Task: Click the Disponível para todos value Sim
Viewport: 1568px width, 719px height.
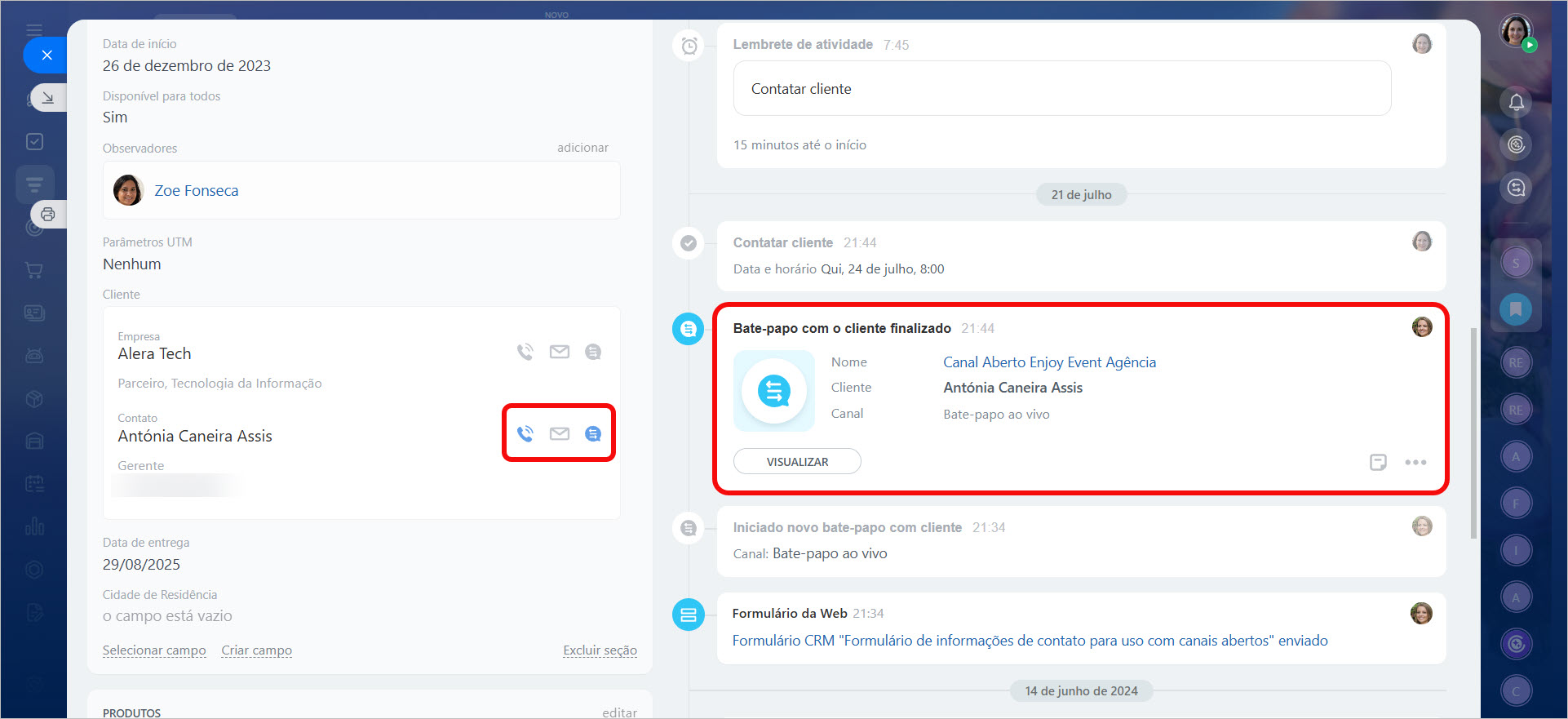Action: 115,118
